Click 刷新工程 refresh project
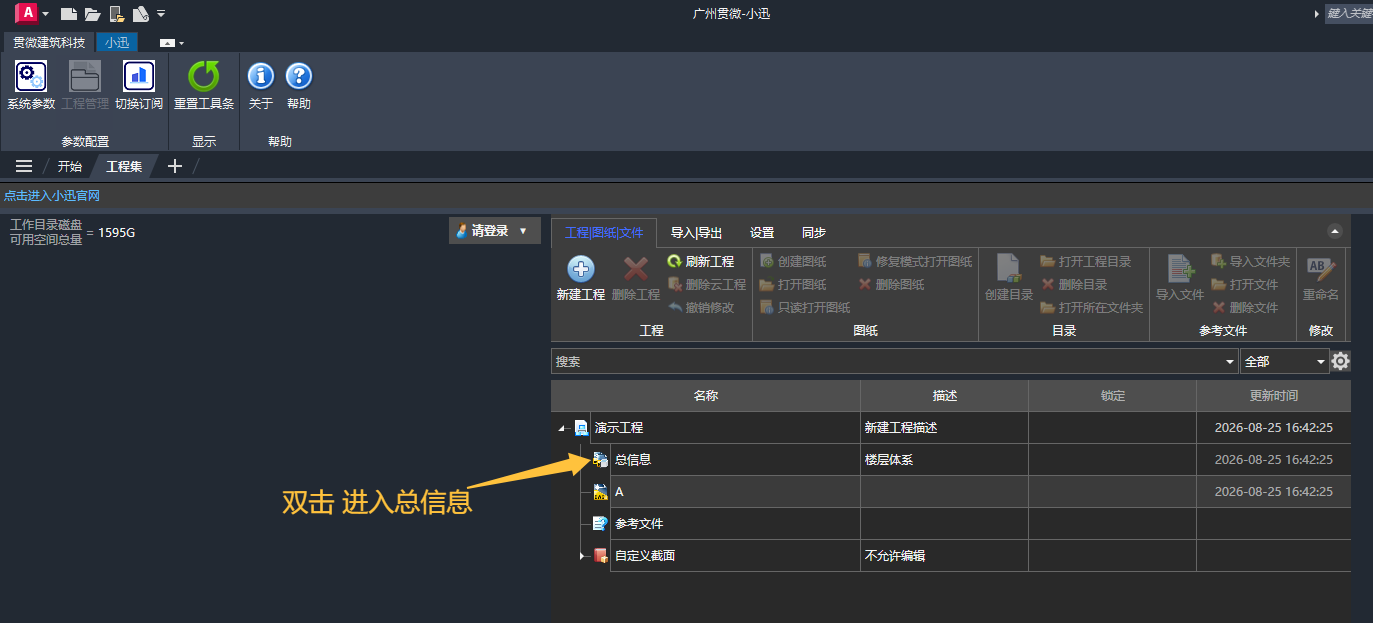1373x623 pixels. [x=701, y=261]
